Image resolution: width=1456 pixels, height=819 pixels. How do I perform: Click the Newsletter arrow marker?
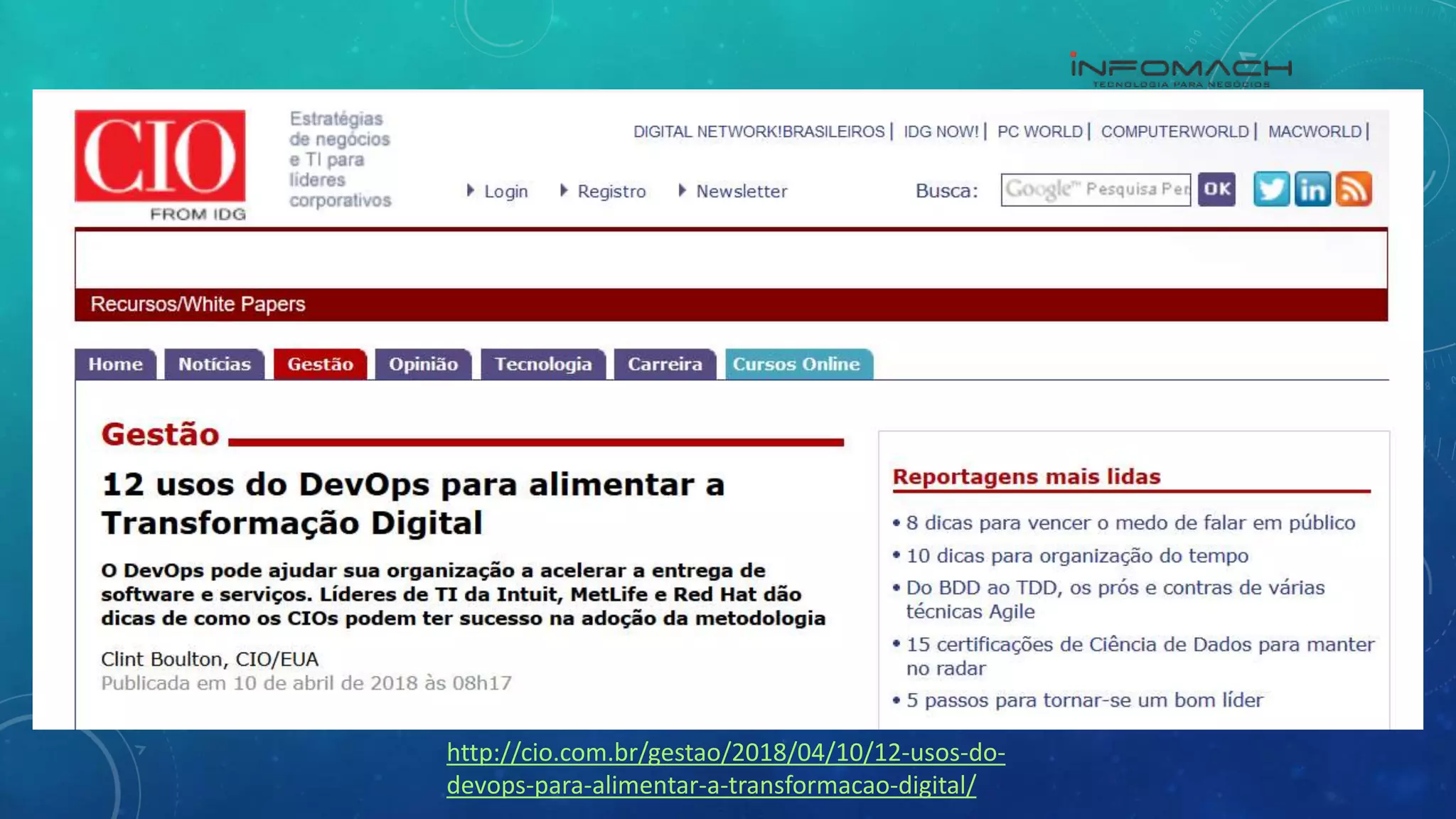tap(682, 191)
